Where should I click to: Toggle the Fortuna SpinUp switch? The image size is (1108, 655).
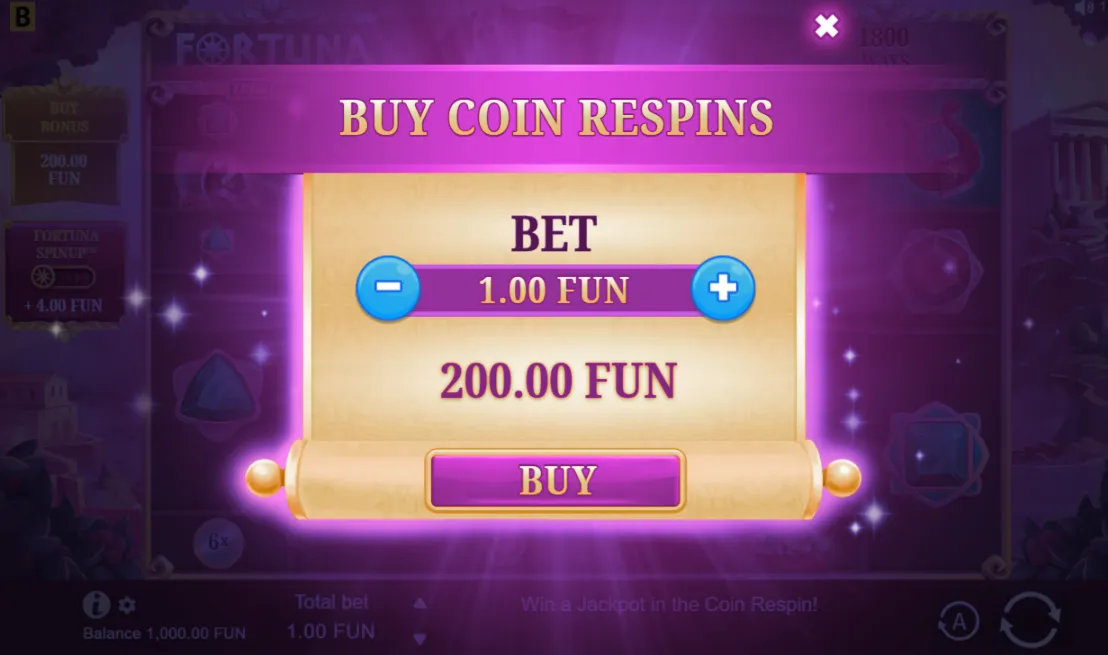(x=63, y=277)
